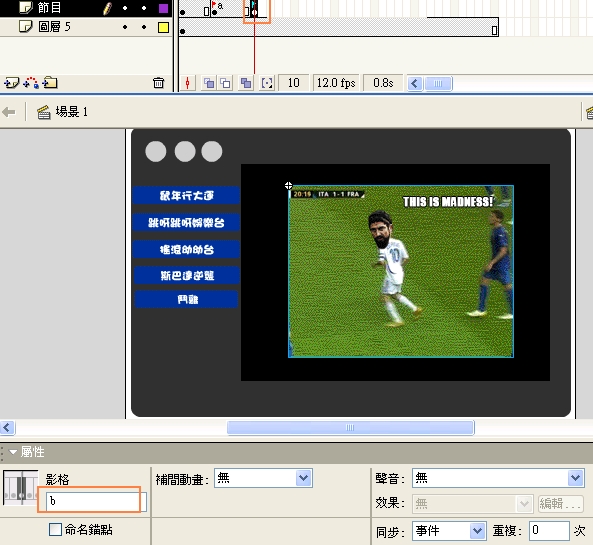The image size is (593, 545).
Task: Enable onion skin outlines
Action: (226, 83)
